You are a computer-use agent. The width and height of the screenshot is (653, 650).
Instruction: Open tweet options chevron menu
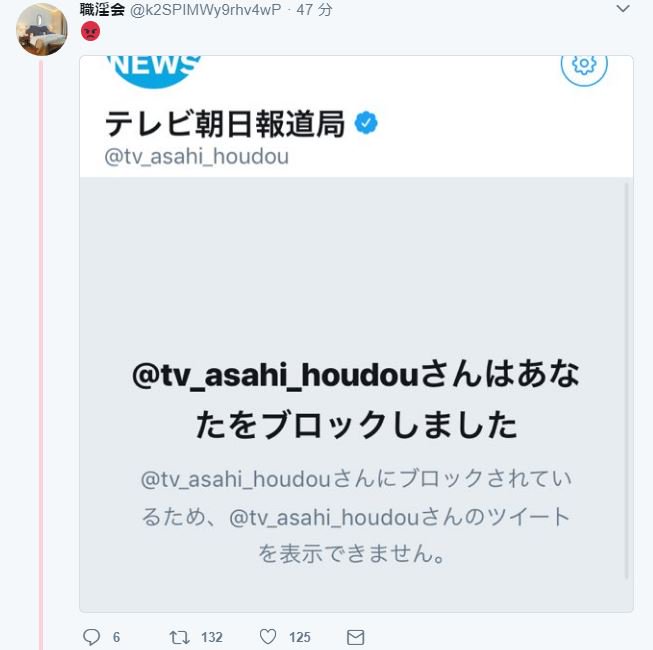pos(623,8)
